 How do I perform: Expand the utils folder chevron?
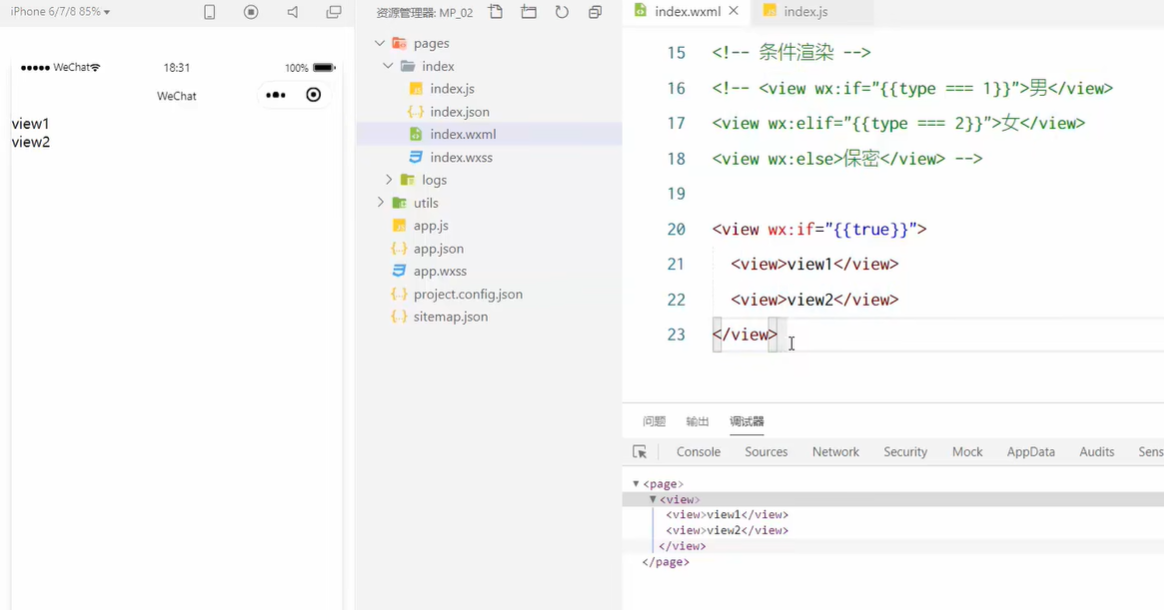380,203
